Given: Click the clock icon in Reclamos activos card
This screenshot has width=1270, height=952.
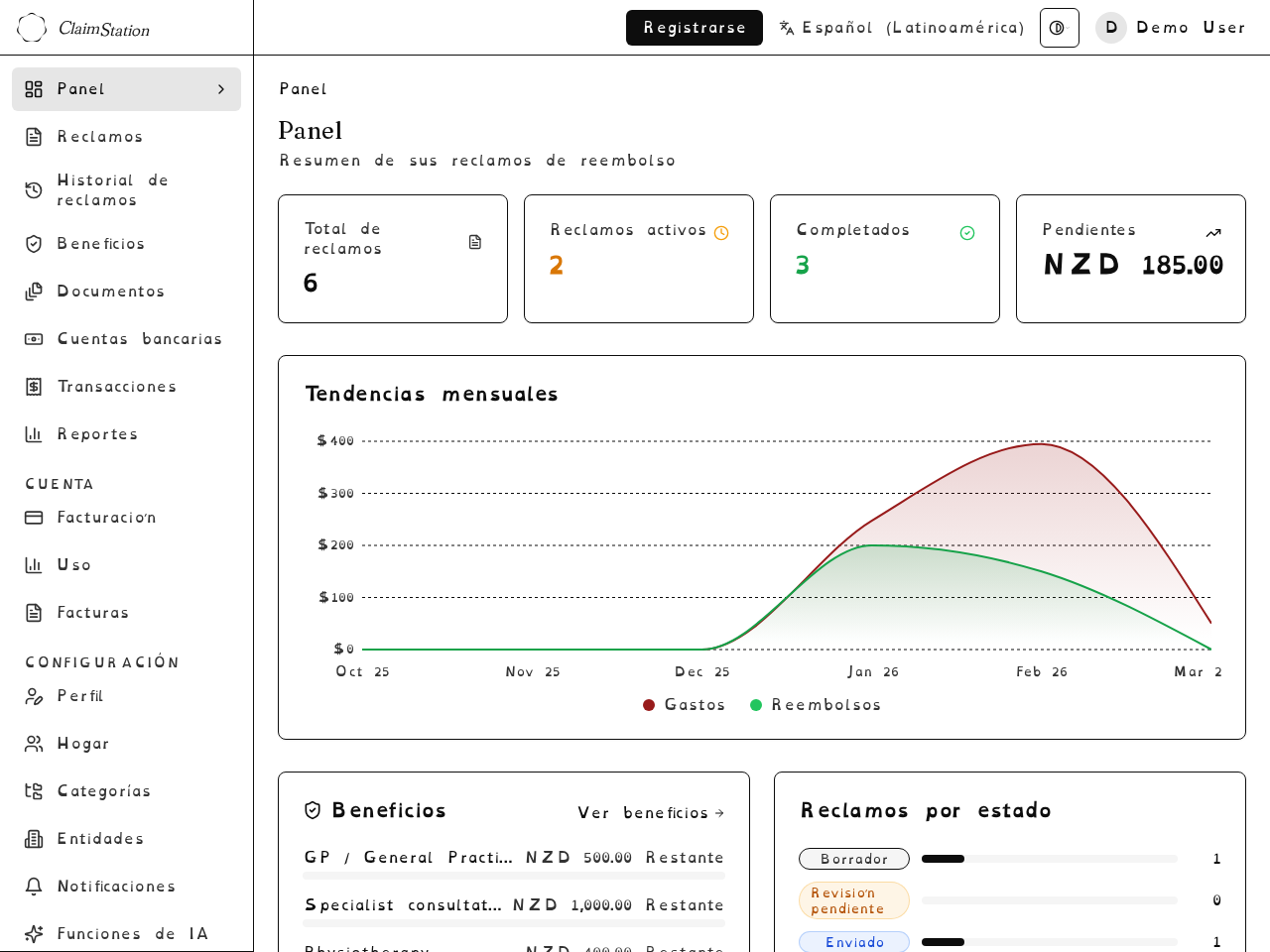Looking at the screenshot, I should point(721,233).
